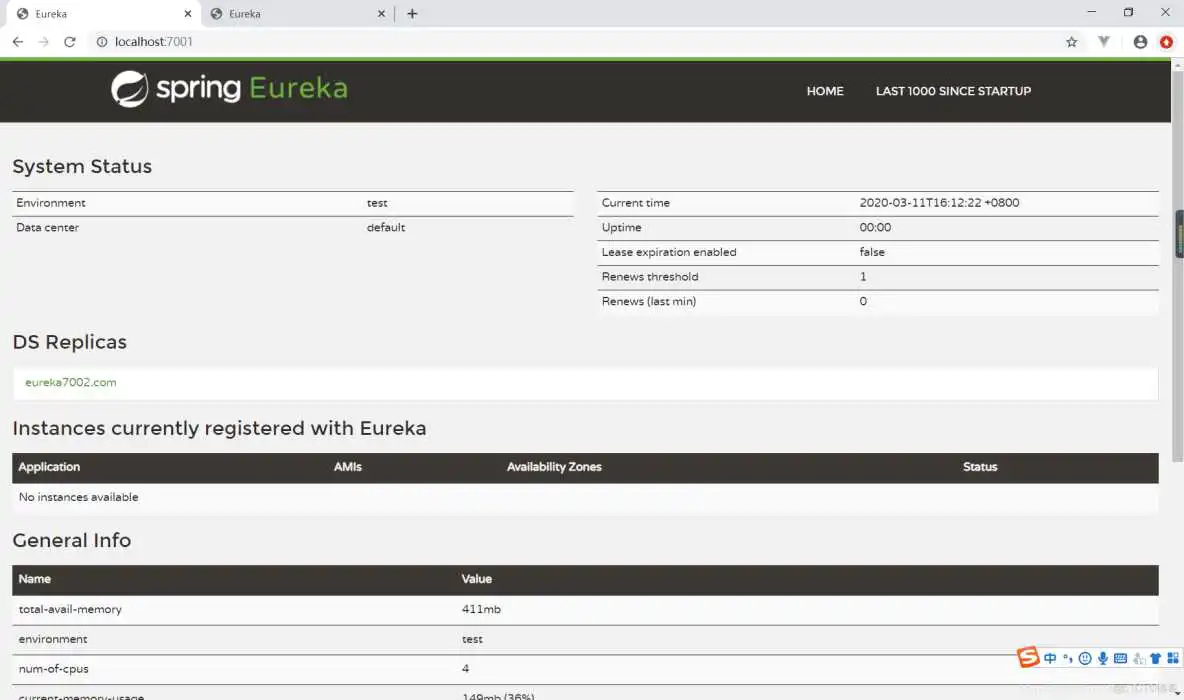This screenshot has height=700, width=1184.
Task: Open the browser profile avatar icon
Action: (x=1140, y=42)
